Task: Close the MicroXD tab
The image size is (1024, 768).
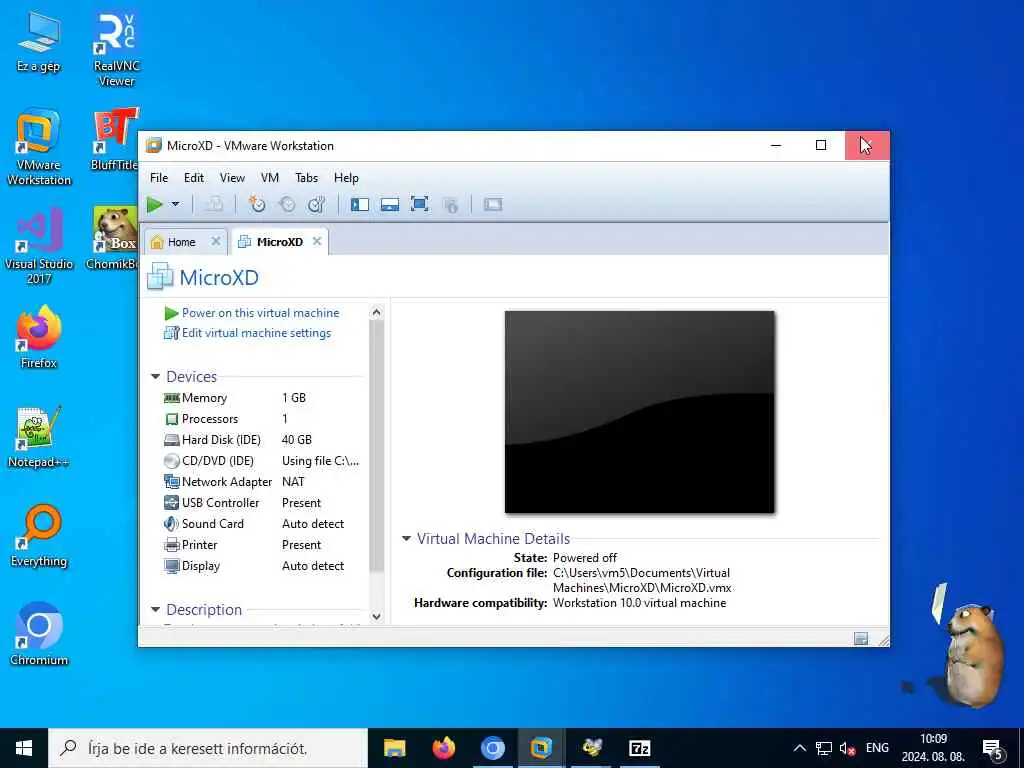Action: 317,242
